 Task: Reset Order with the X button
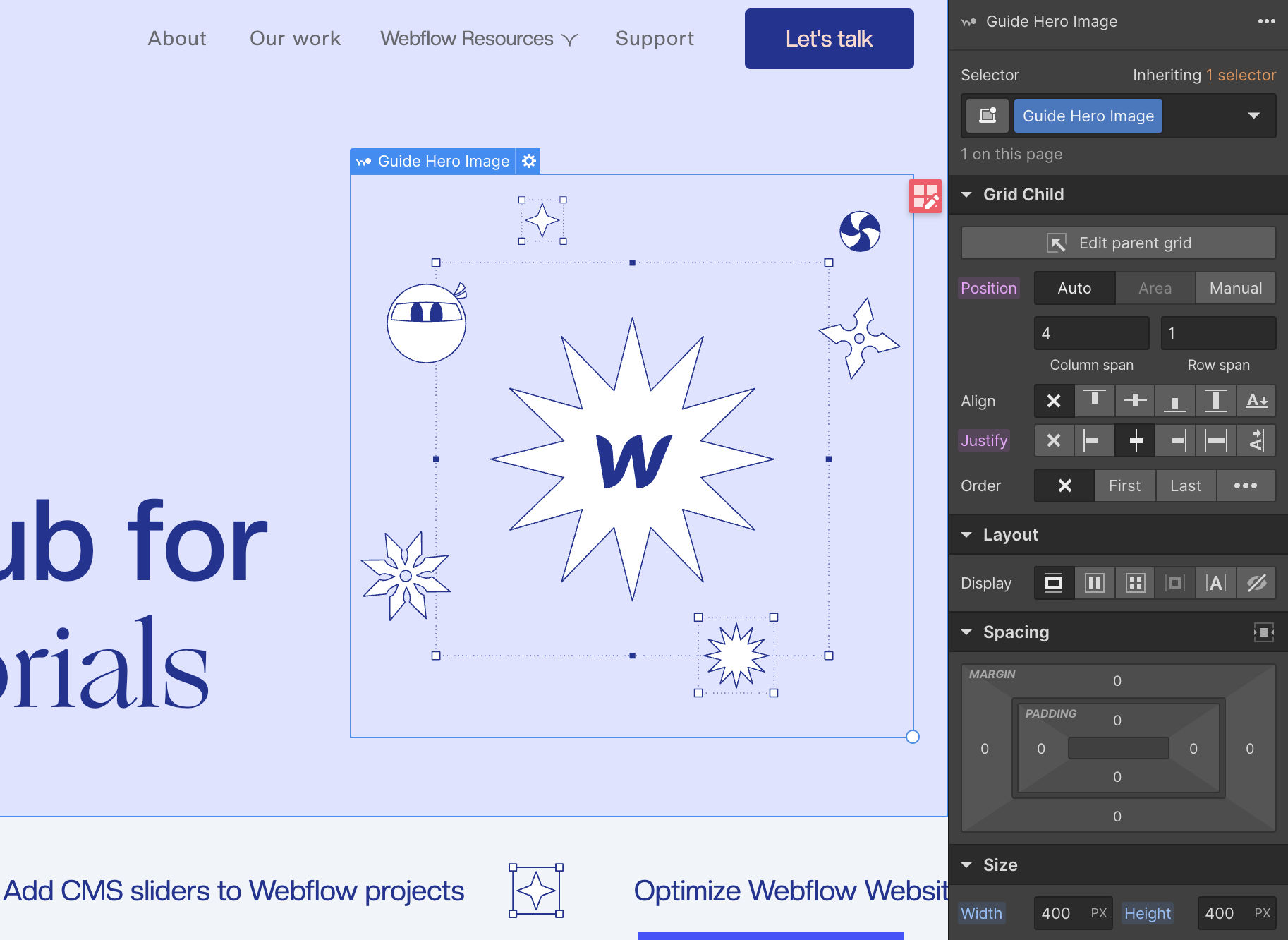pyautogui.click(x=1064, y=486)
